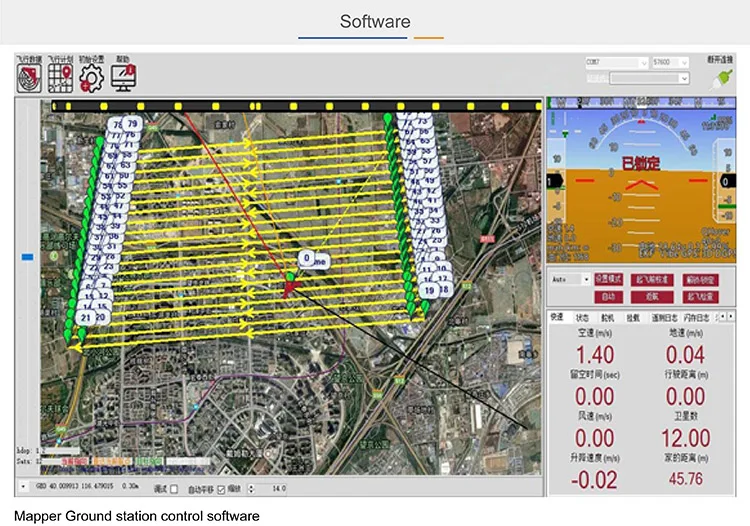Click the home waypoint marker labeled 0
The height and width of the screenshot is (526, 750).
(307, 258)
